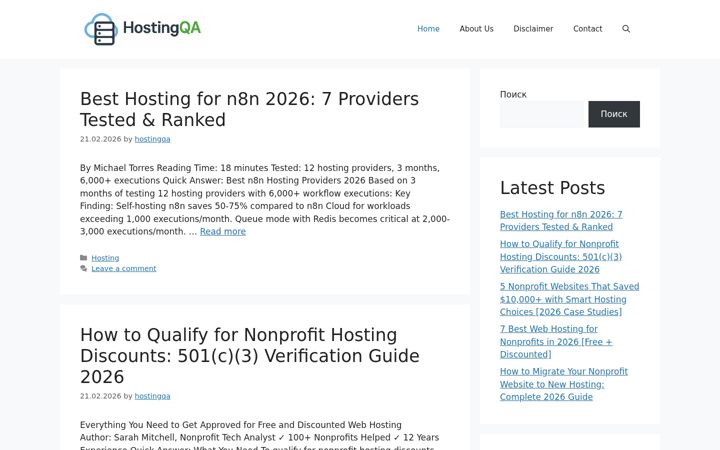720x450 pixels.
Task: Open the Disclaimer menu item
Action: pos(533,29)
